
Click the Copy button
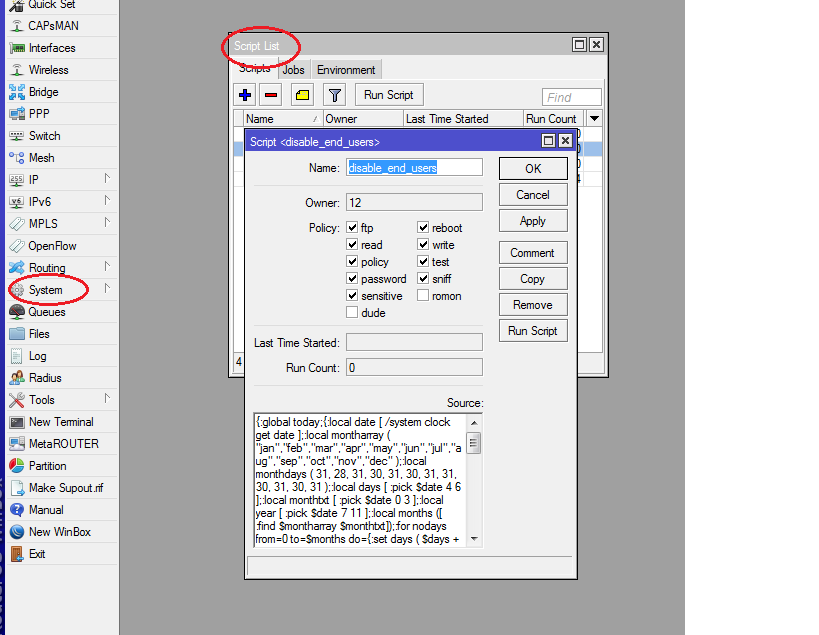click(x=533, y=279)
